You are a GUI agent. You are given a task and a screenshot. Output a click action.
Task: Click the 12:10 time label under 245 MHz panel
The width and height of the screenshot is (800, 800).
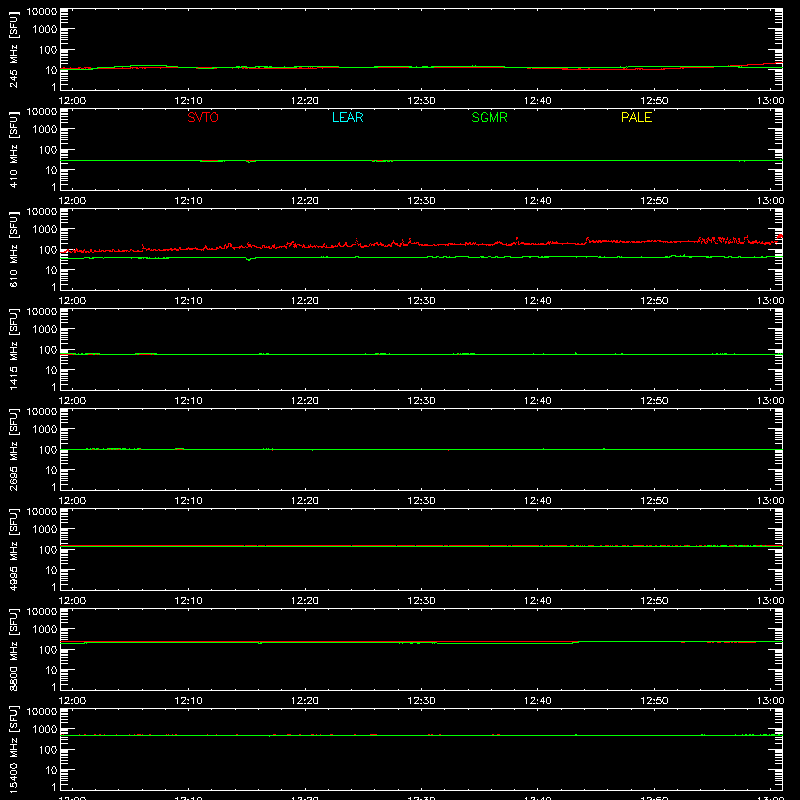point(188,101)
